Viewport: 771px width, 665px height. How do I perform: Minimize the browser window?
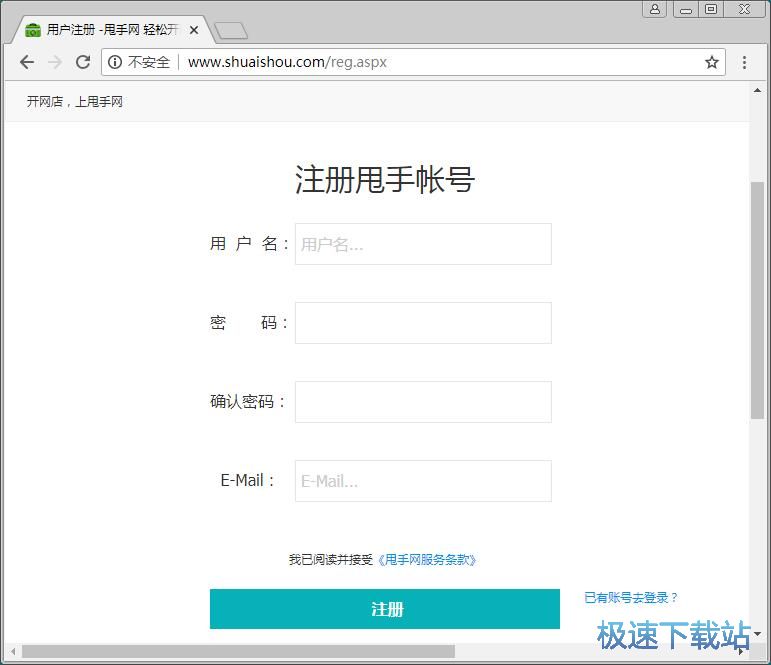pos(686,9)
